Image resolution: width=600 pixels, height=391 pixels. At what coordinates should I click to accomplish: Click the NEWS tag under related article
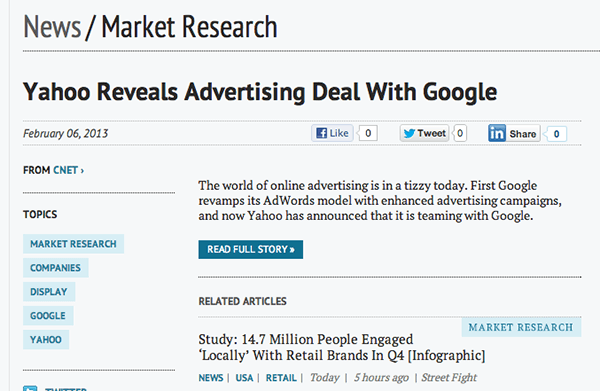click(x=211, y=378)
